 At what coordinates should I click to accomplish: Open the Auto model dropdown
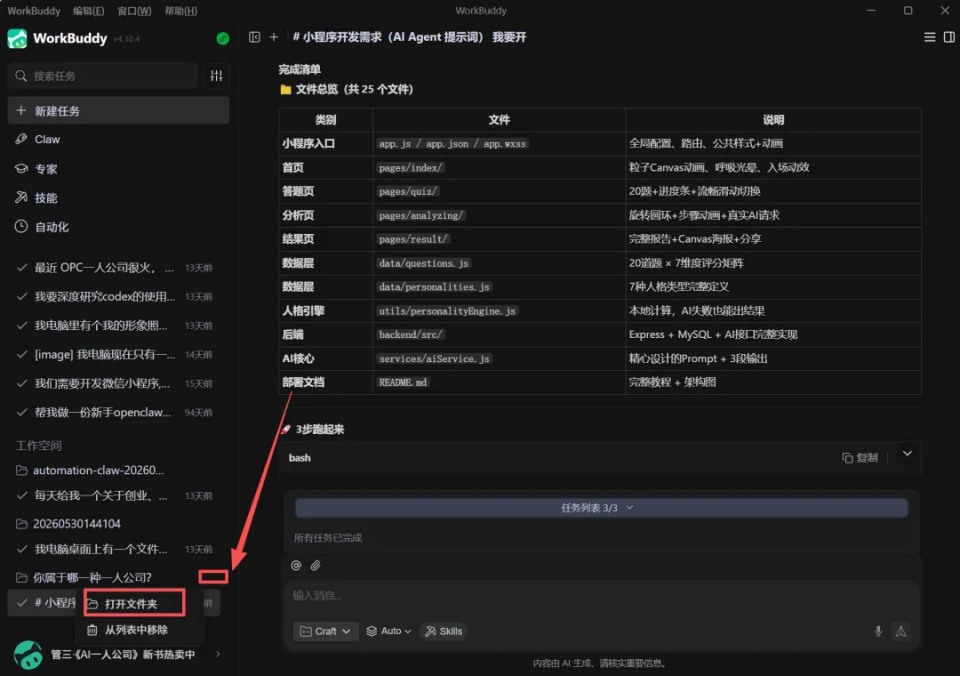tap(388, 631)
